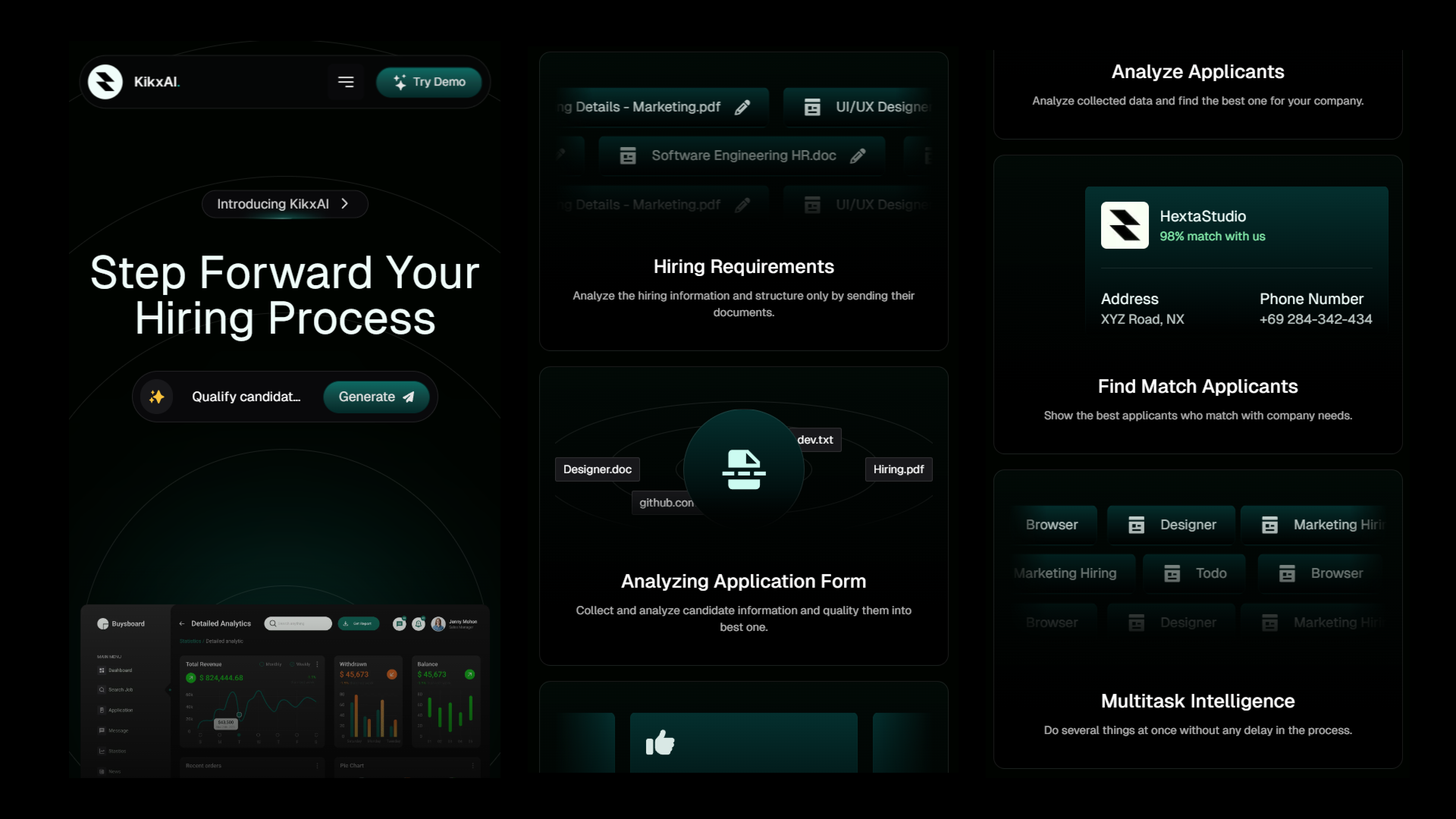
Task: Click the yellow sparkles prompt icon
Action: pos(157,397)
